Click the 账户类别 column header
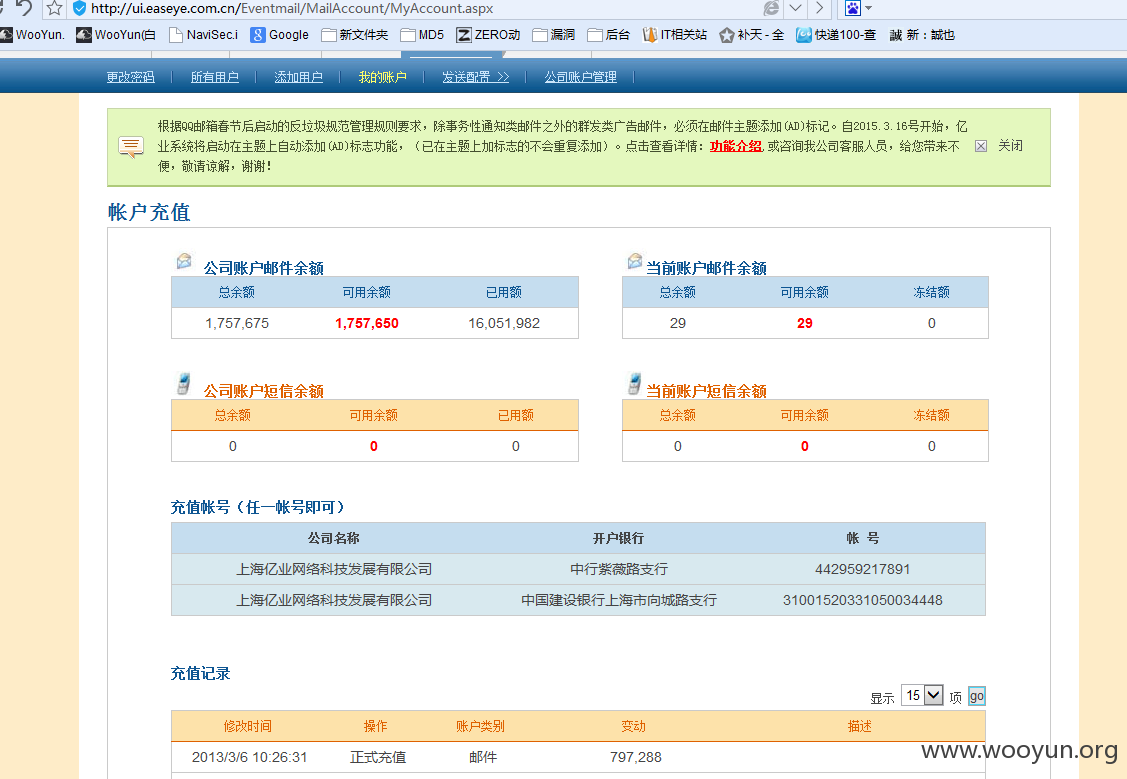The height and width of the screenshot is (779, 1127). point(480,727)
